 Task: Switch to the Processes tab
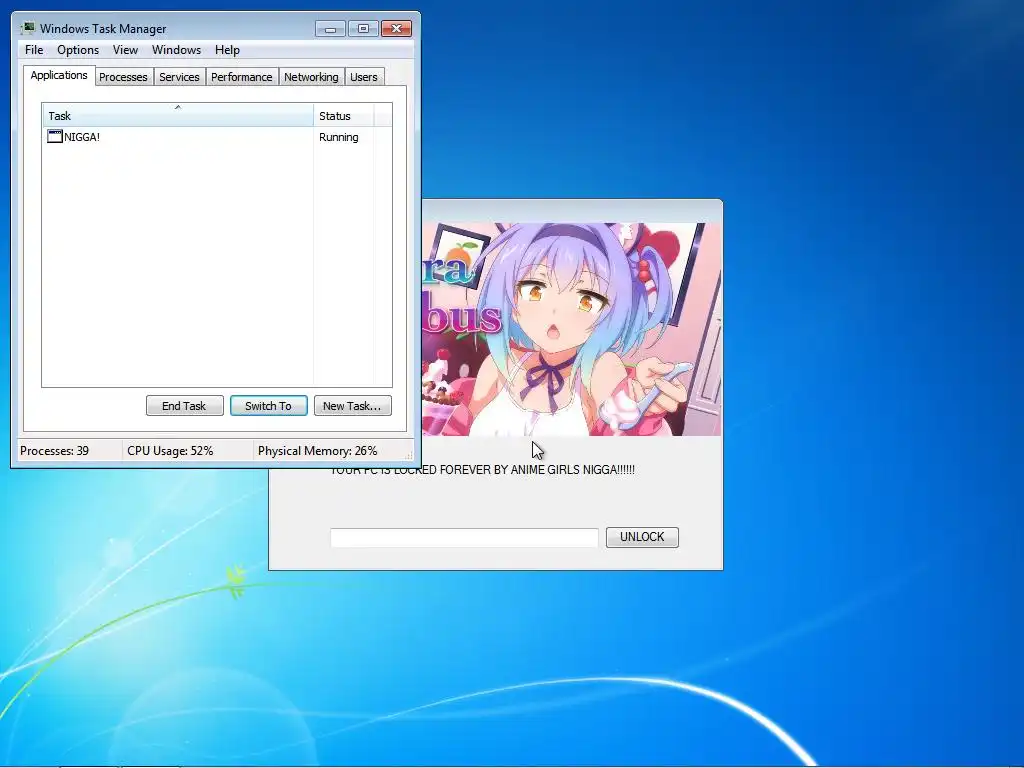pos(123,77)
